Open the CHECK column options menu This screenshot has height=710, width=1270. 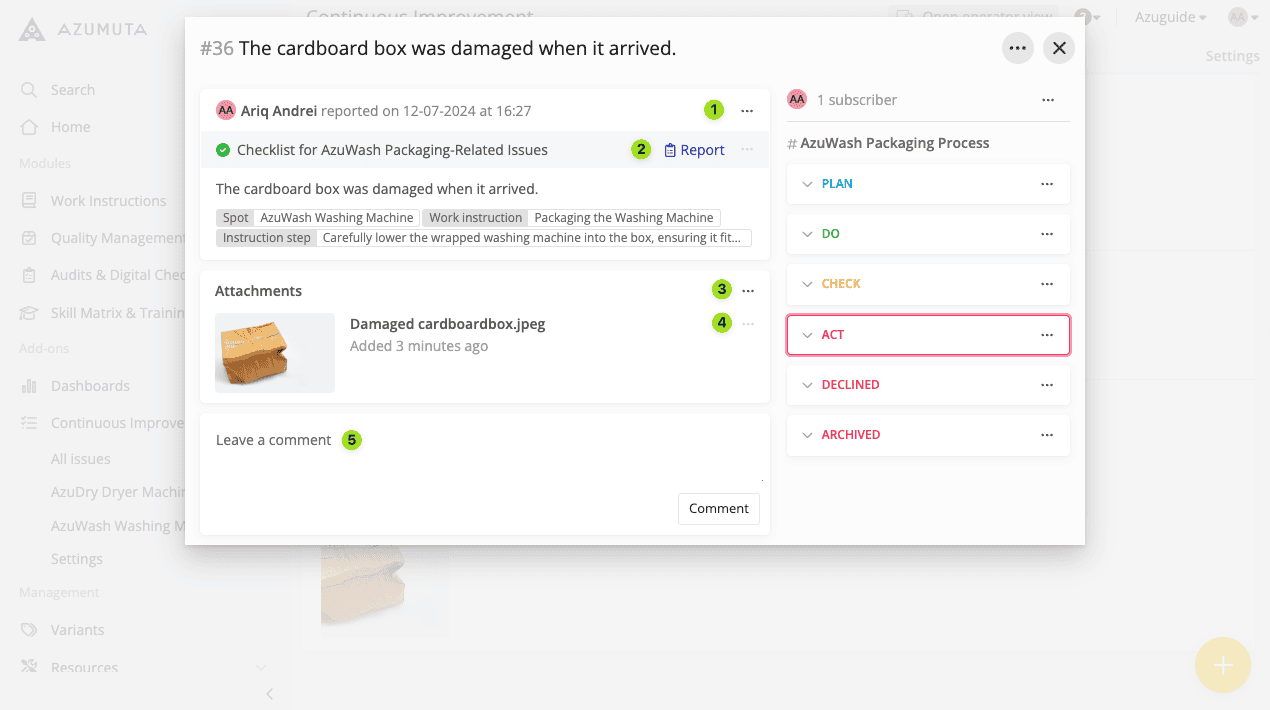click(x=1047, y=284)
